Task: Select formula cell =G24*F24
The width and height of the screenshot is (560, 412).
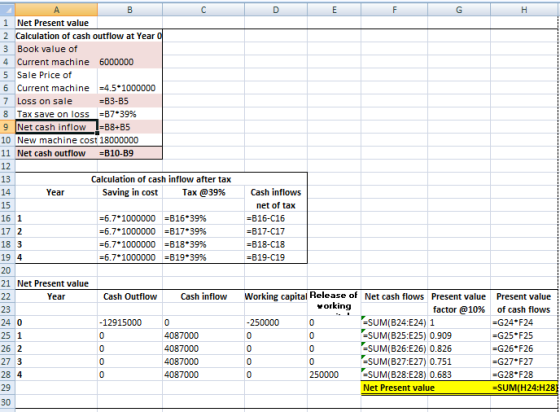Action: pyautogui.click(x=524, y=322)
